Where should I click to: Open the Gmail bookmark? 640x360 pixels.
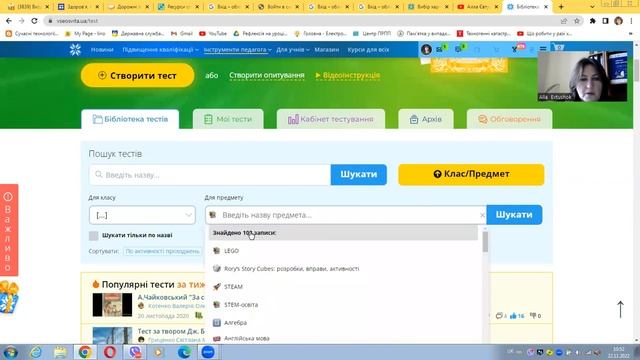[x=182, y=33]
